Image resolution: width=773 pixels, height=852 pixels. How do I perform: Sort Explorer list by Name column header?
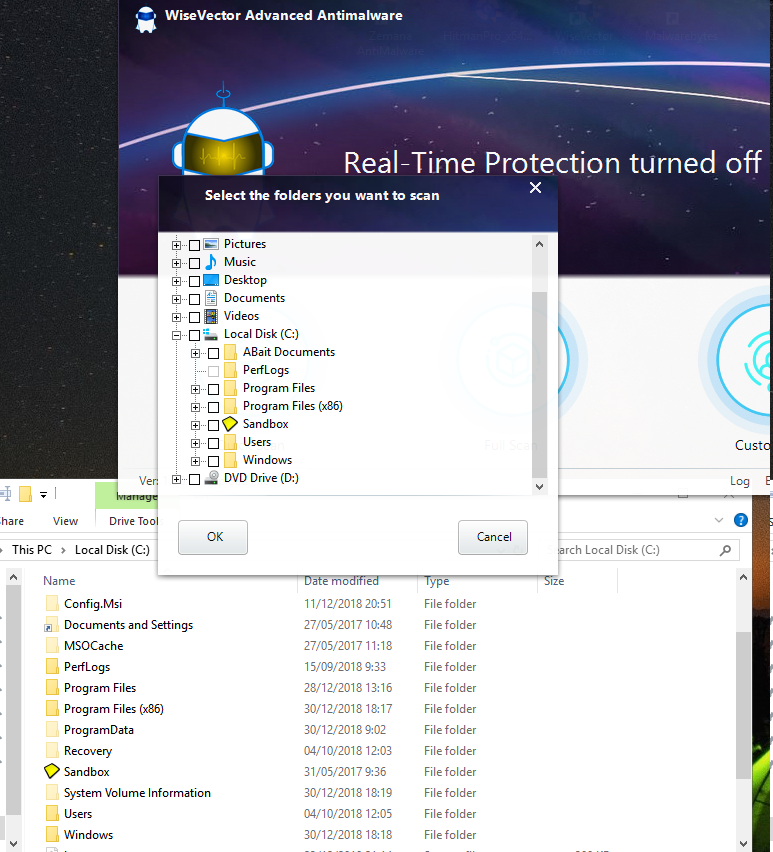point(59,580)
